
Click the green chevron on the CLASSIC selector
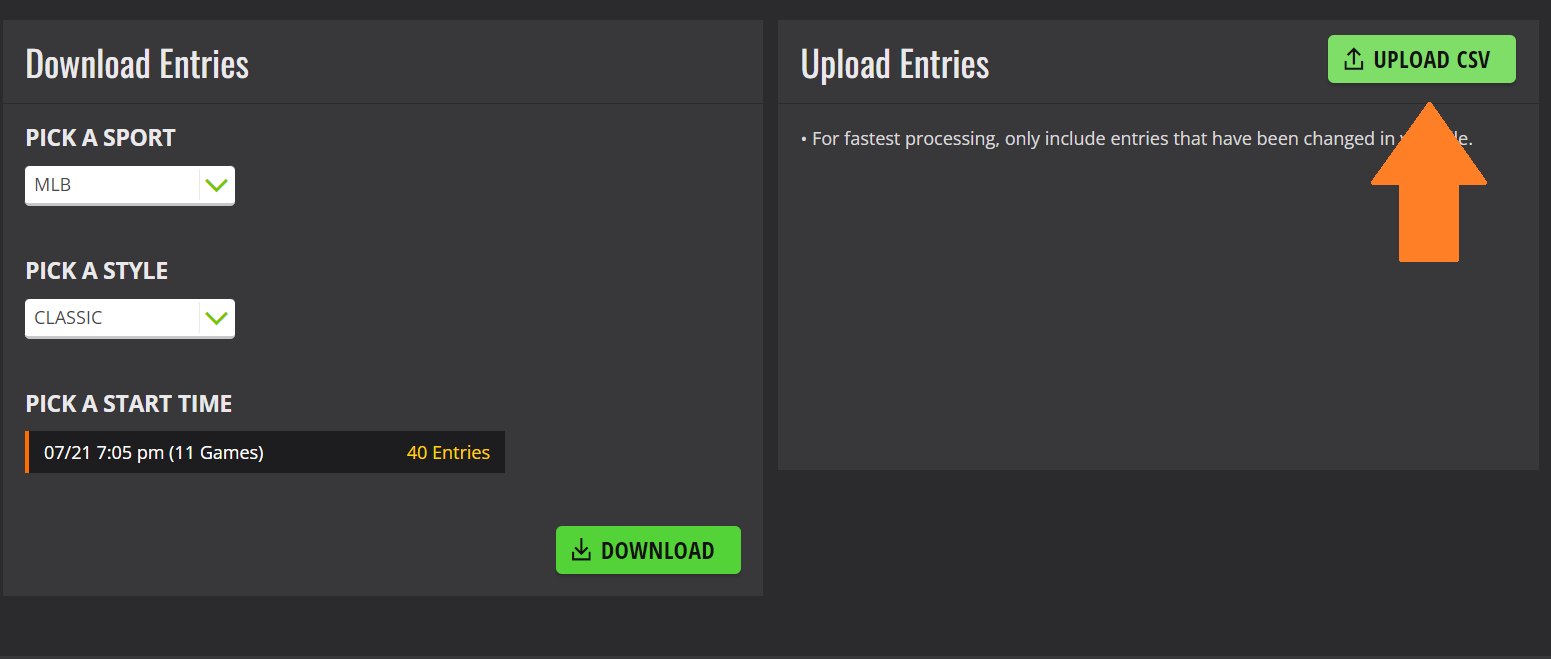click(x=217, y=318)
